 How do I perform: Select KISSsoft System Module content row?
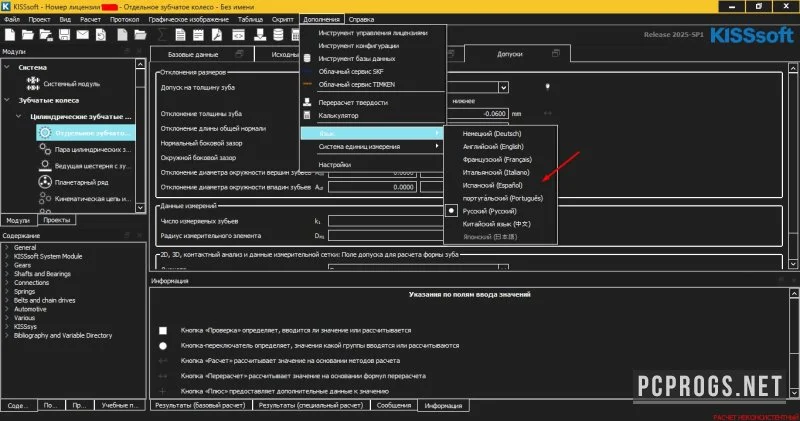pos(48,256)
